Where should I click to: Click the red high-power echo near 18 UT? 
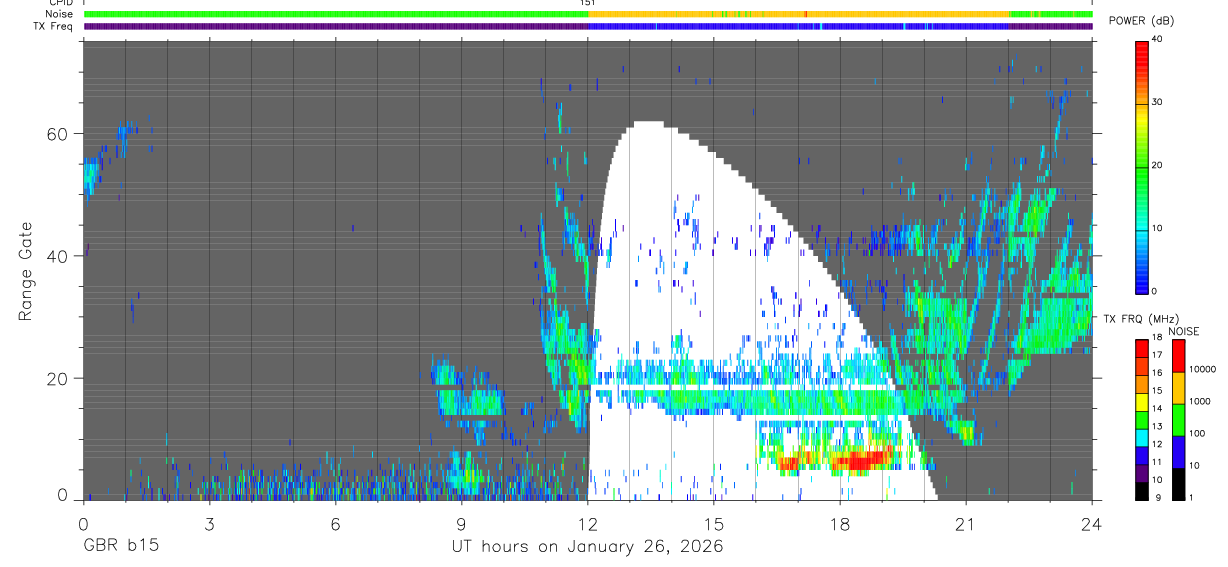pyautogui.click(x=862, y=461)
